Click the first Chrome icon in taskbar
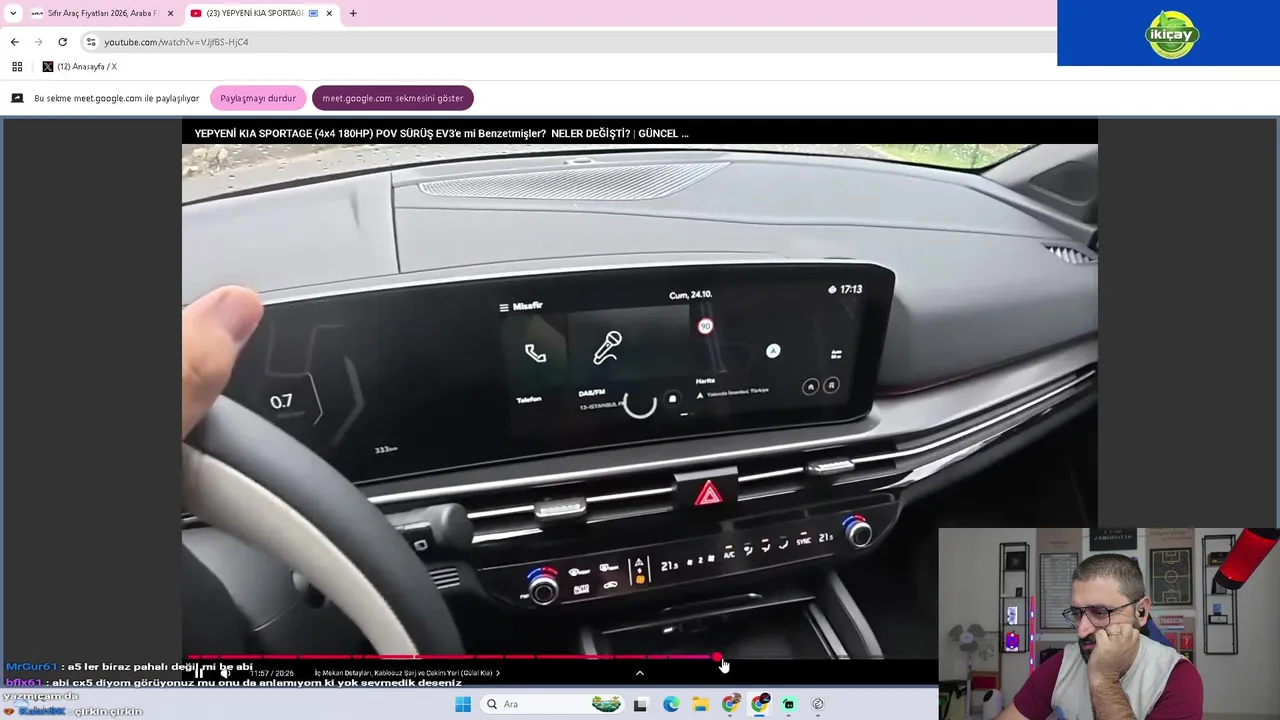The image size is (1280, 720). tap(731, 704)
